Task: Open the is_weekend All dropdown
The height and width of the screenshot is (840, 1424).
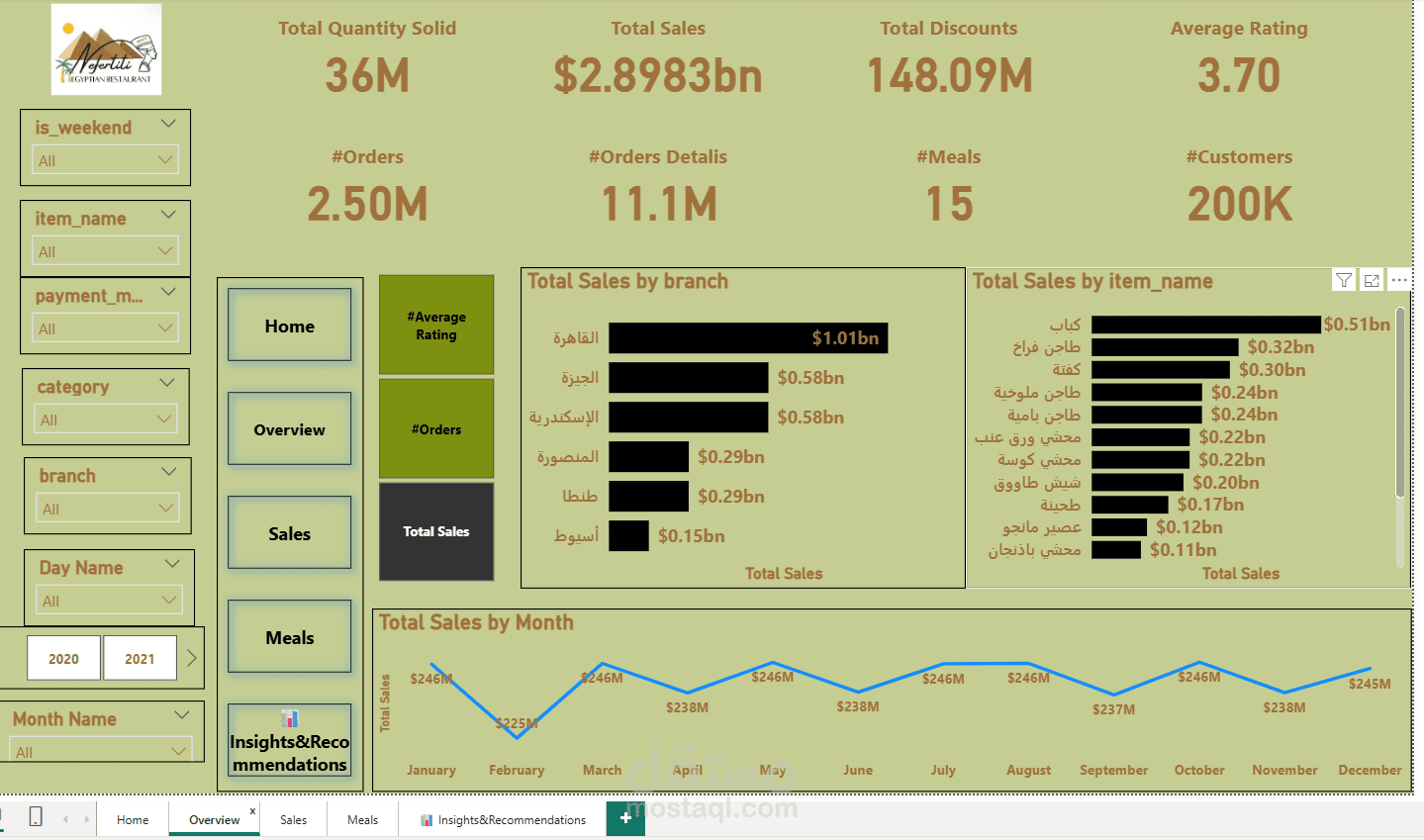Action: point(105,160)
